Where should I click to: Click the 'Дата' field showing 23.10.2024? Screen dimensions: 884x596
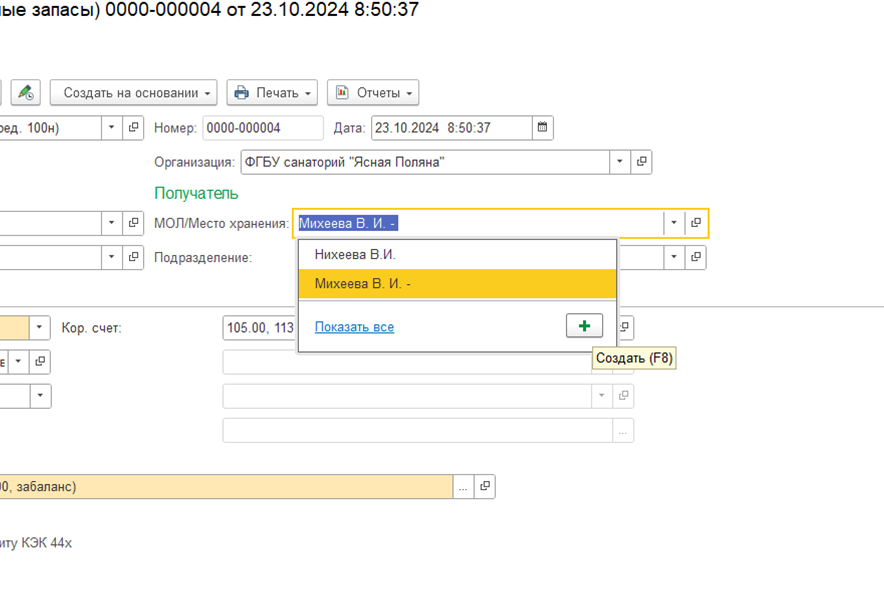pyautogui.click(x=452, y=128)
